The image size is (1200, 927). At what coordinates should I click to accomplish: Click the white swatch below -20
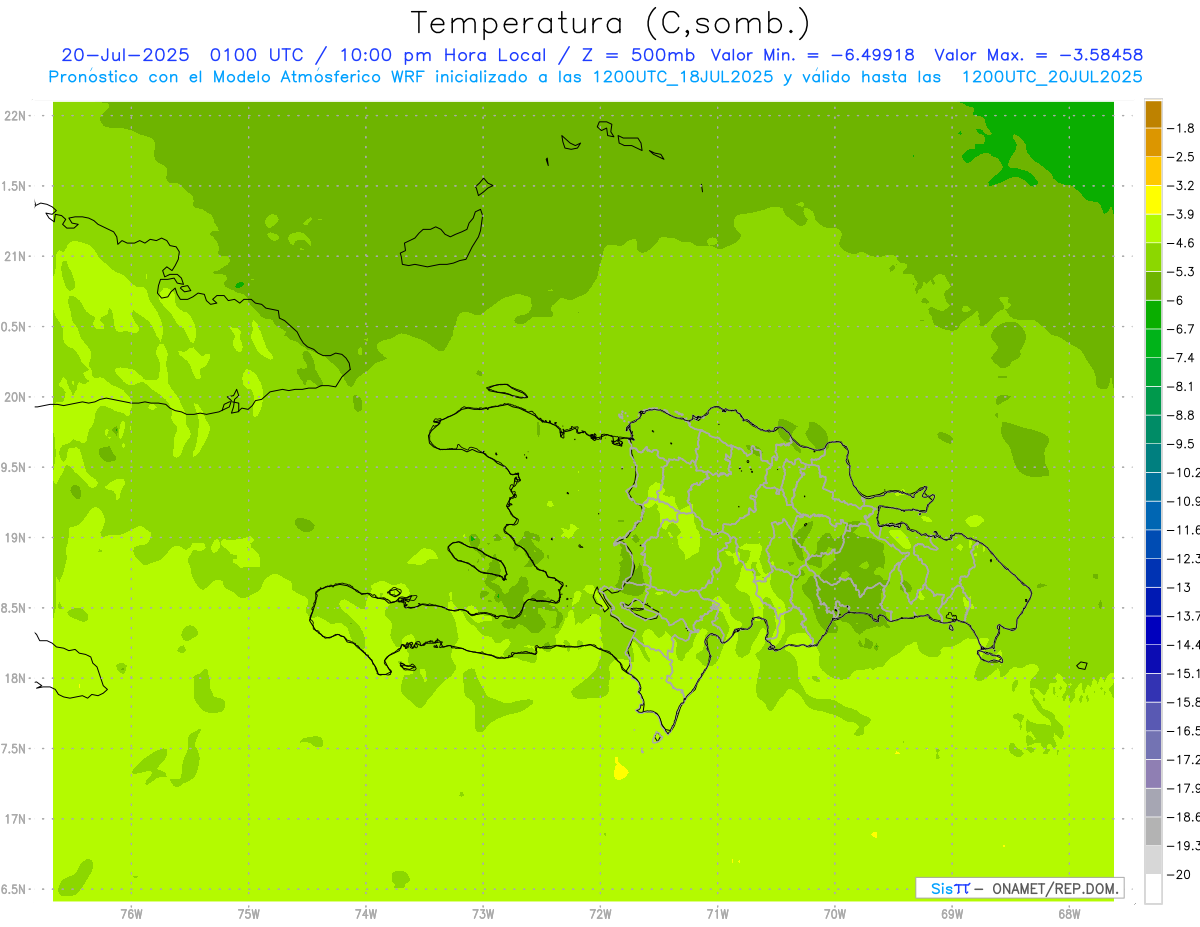1153,889
